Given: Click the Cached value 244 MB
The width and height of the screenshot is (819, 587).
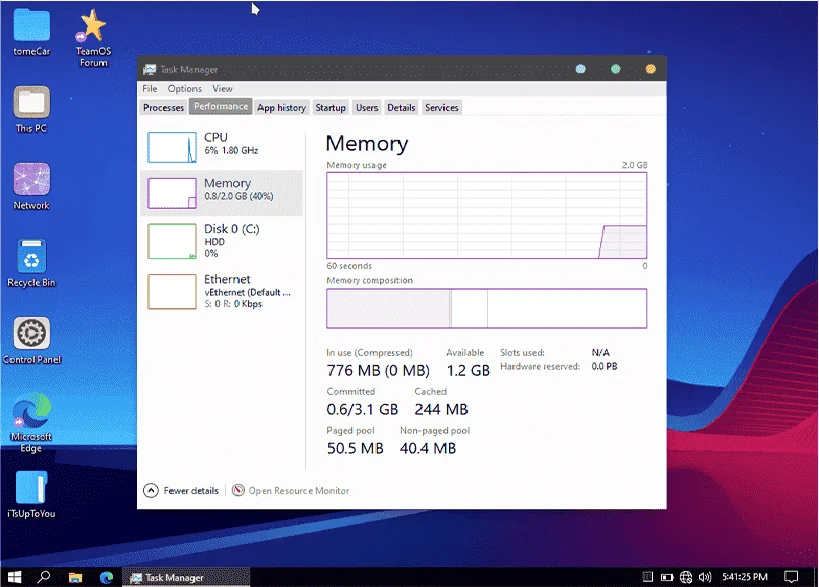Looking at the screenshot, I should click(441, 409).
